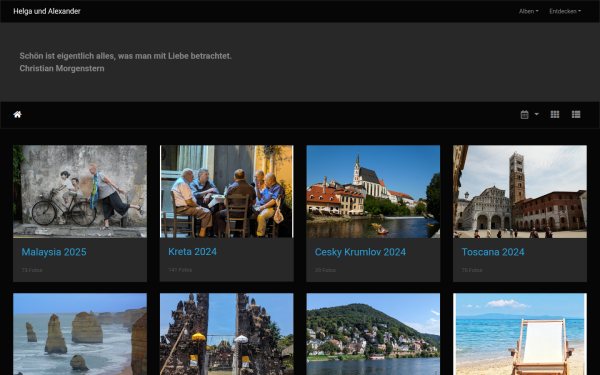Open the Toscana 2024 album link

(x=493, y=252)
